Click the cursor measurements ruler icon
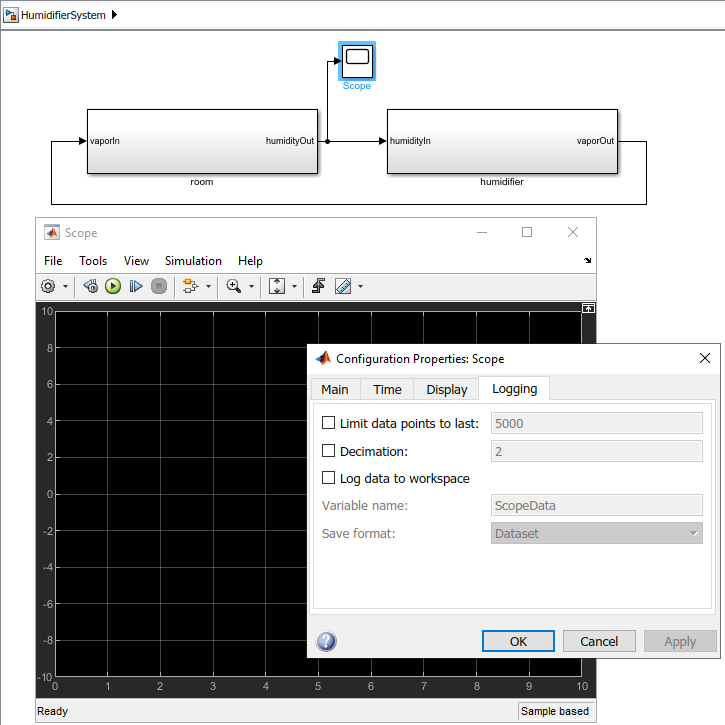The image size is (725, 725). pyautogui.click(x=343, y=286)
